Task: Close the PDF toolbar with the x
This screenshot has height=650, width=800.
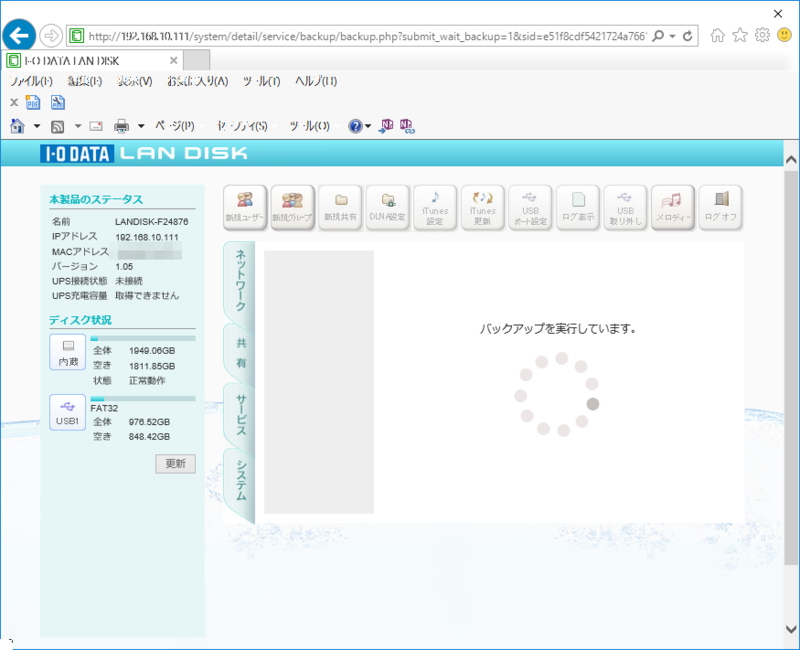Action: tap(14, 103)
